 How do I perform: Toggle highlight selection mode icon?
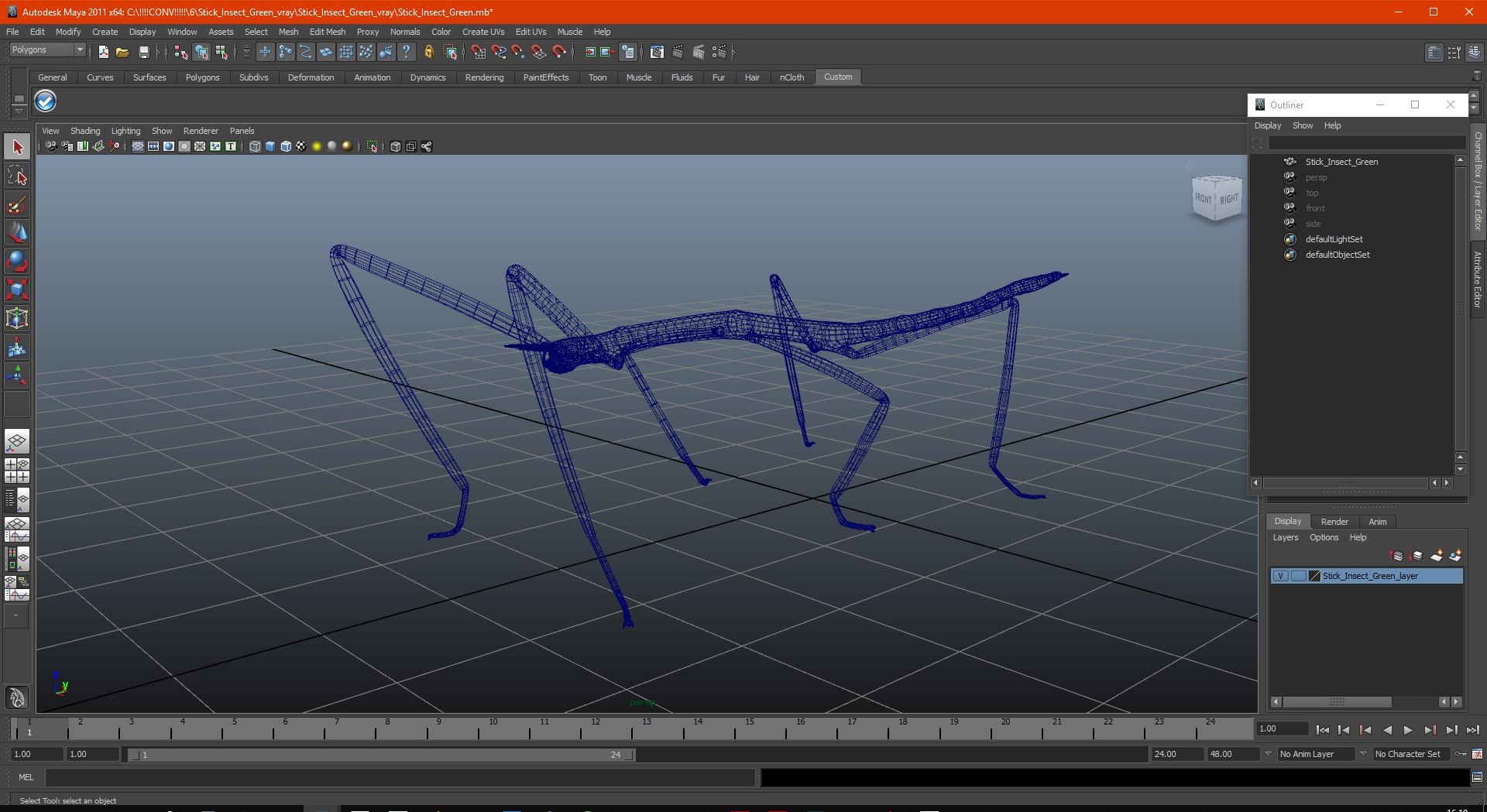click(450, 52)
